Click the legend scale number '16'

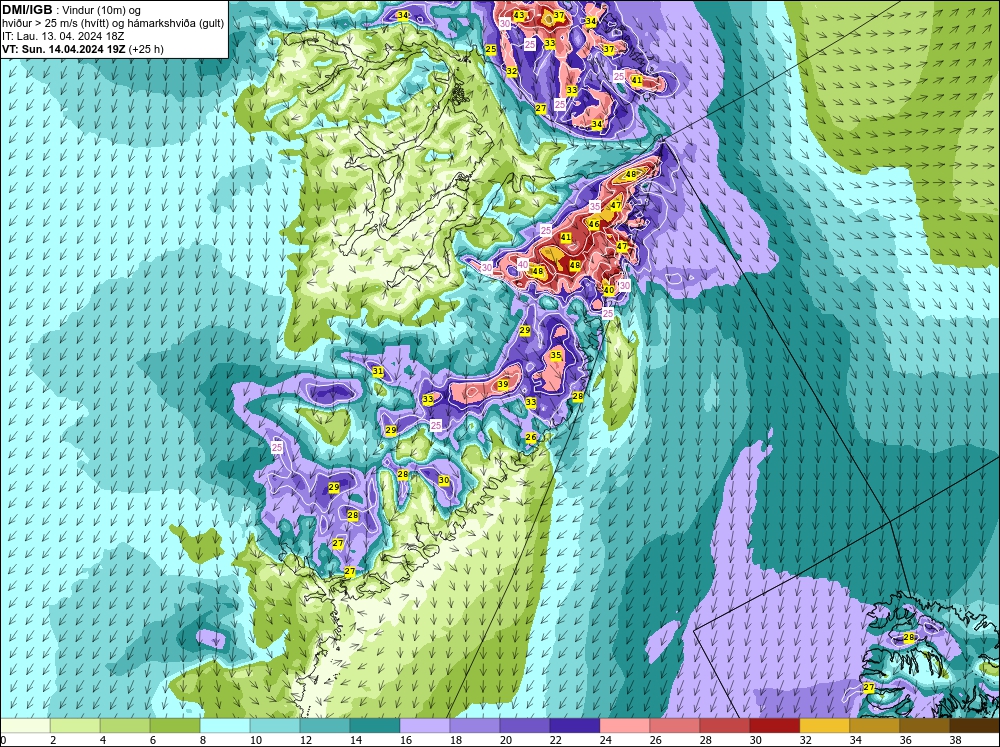pyautogui.click(x=406, y=740)
